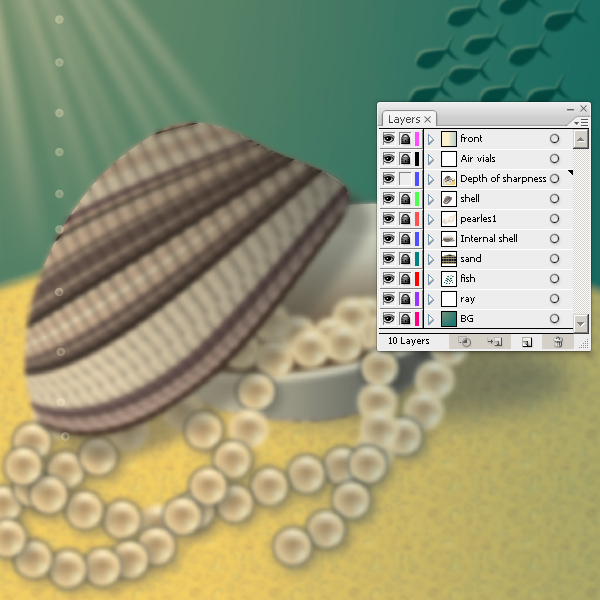Click the front layer thumbnail
Image resolution: width=600 pixels, height=600 pixels.
pyautogui.click(x=449, y=139)
